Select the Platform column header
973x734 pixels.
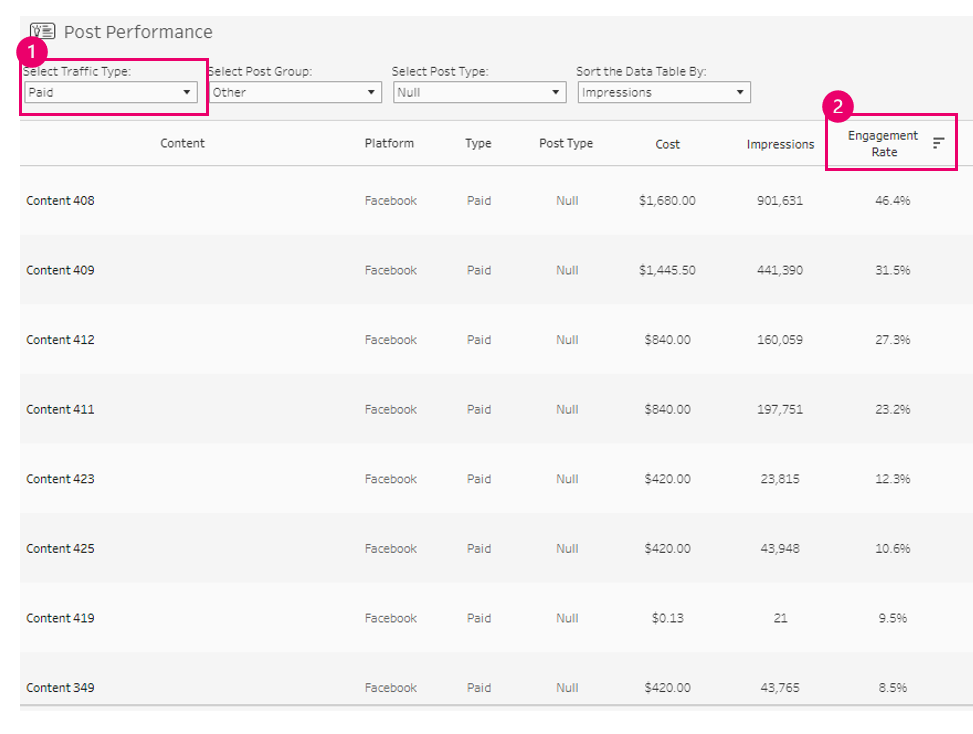coord(389,143)
